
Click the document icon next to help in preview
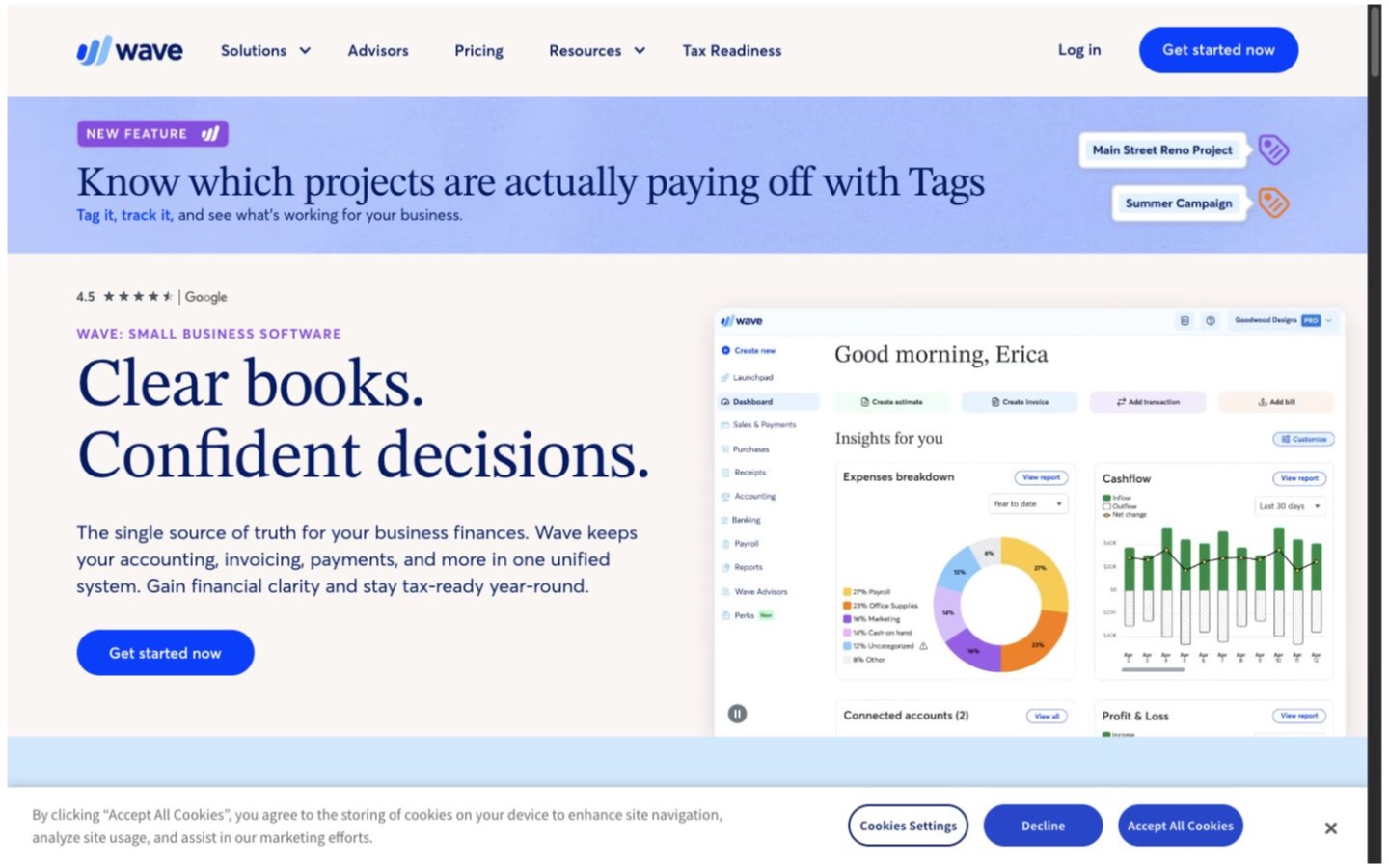(1185, 321)
